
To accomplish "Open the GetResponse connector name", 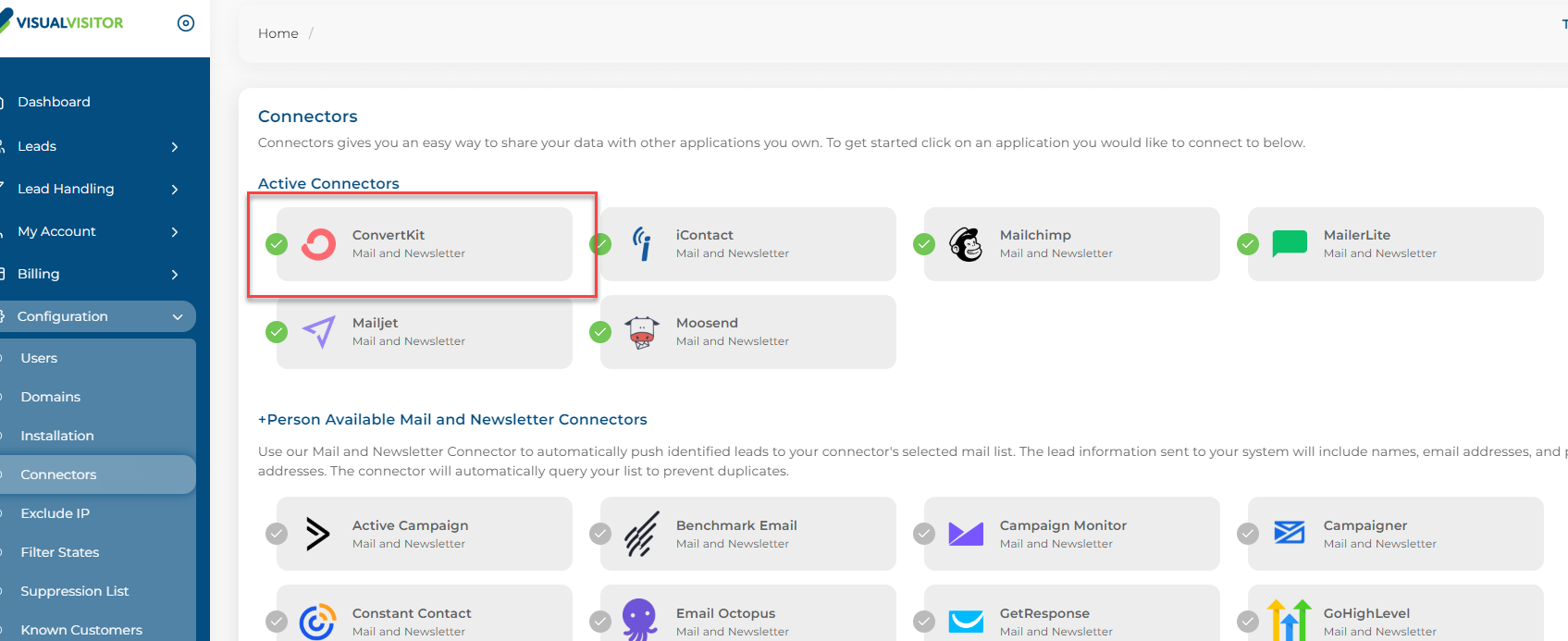I will coord(1044,613).
